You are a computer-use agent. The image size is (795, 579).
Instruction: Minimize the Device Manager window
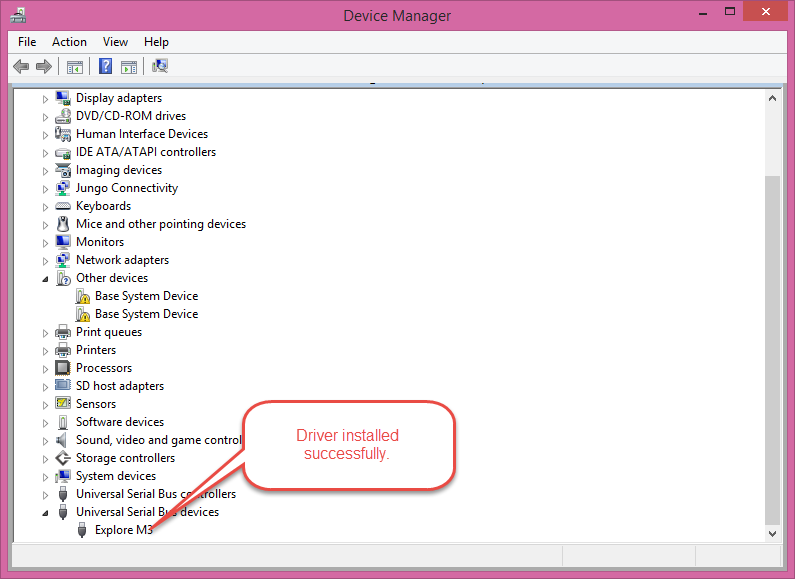click(703, 12)
